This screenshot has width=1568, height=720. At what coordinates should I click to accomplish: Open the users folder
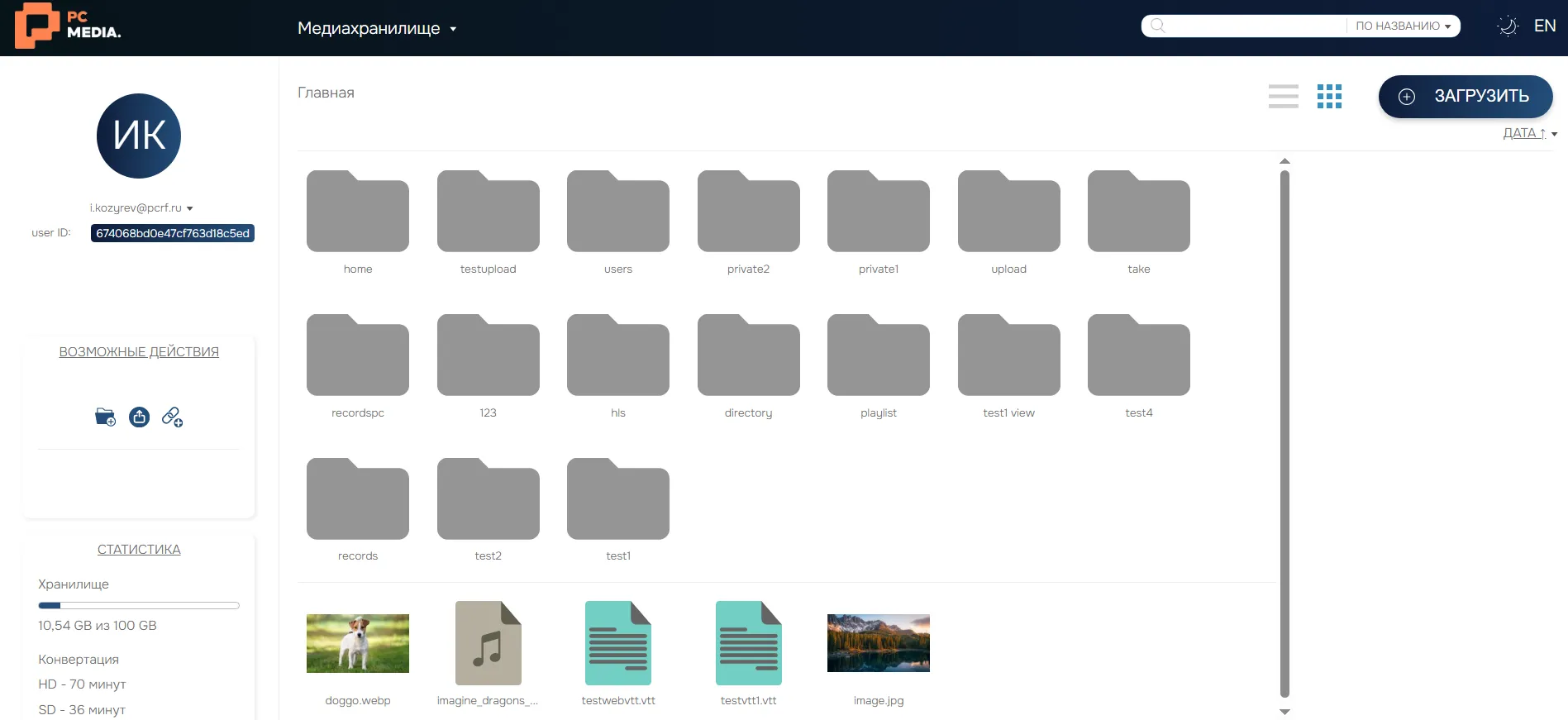[618, 212]
